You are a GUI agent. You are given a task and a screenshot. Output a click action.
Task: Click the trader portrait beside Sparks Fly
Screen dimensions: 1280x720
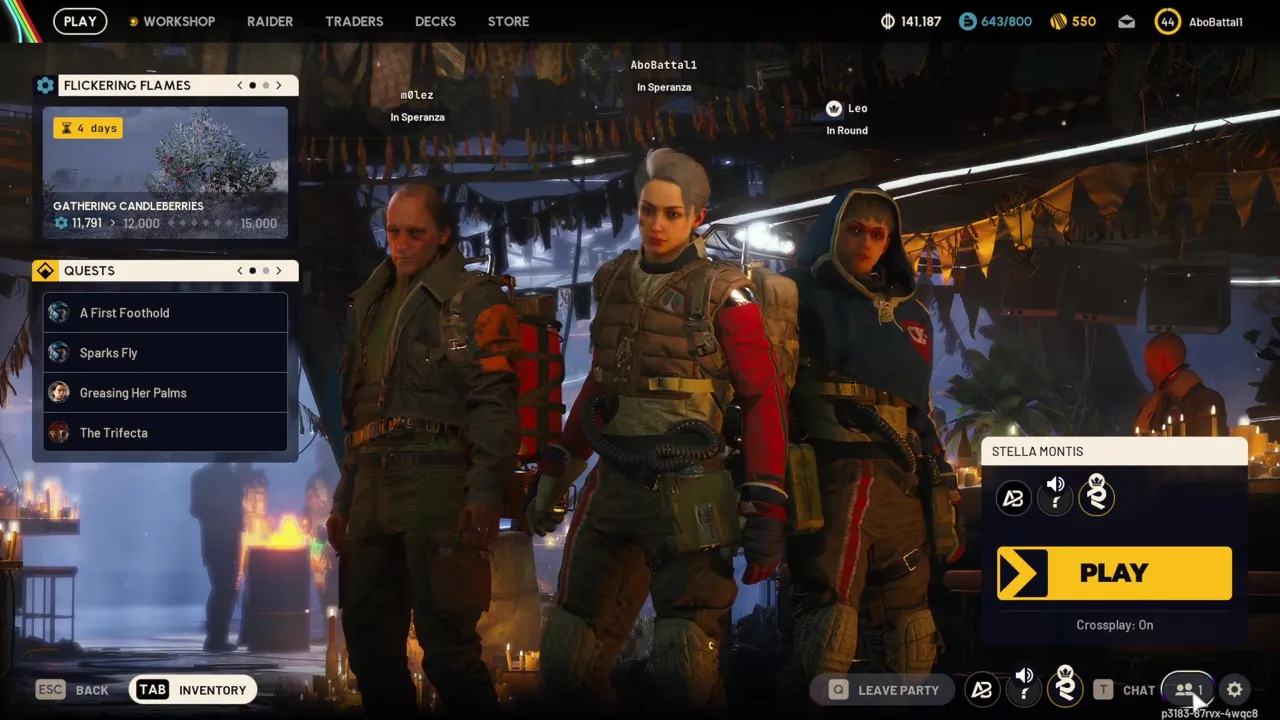pyautogui.click(x=59, y=353)
